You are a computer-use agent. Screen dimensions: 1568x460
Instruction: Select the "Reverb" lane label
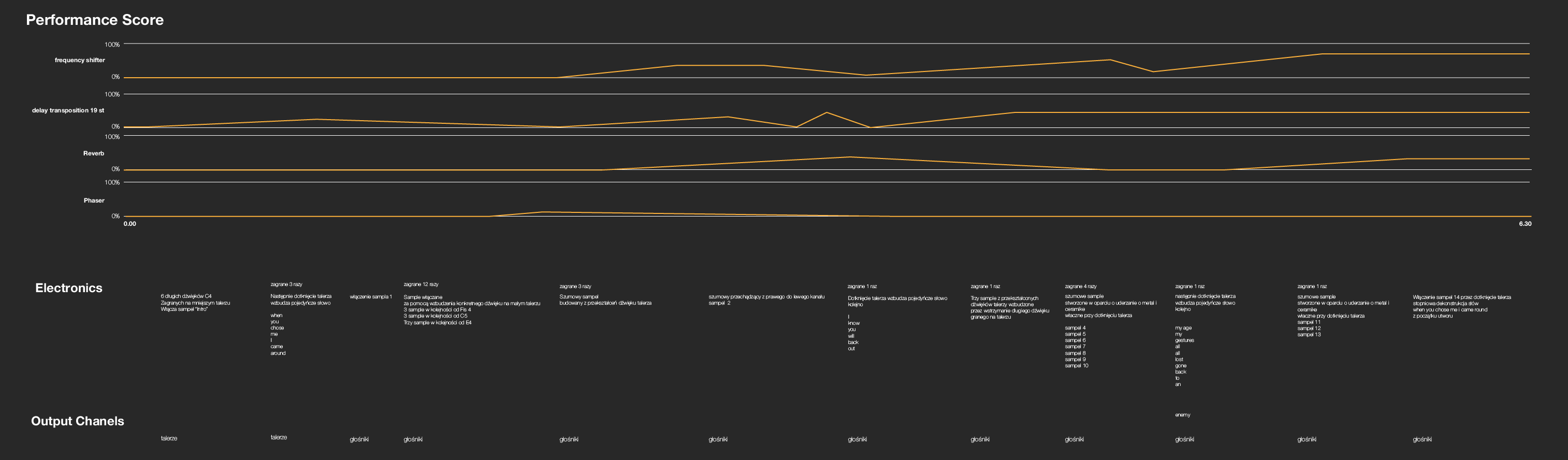[x=94, y=153]
